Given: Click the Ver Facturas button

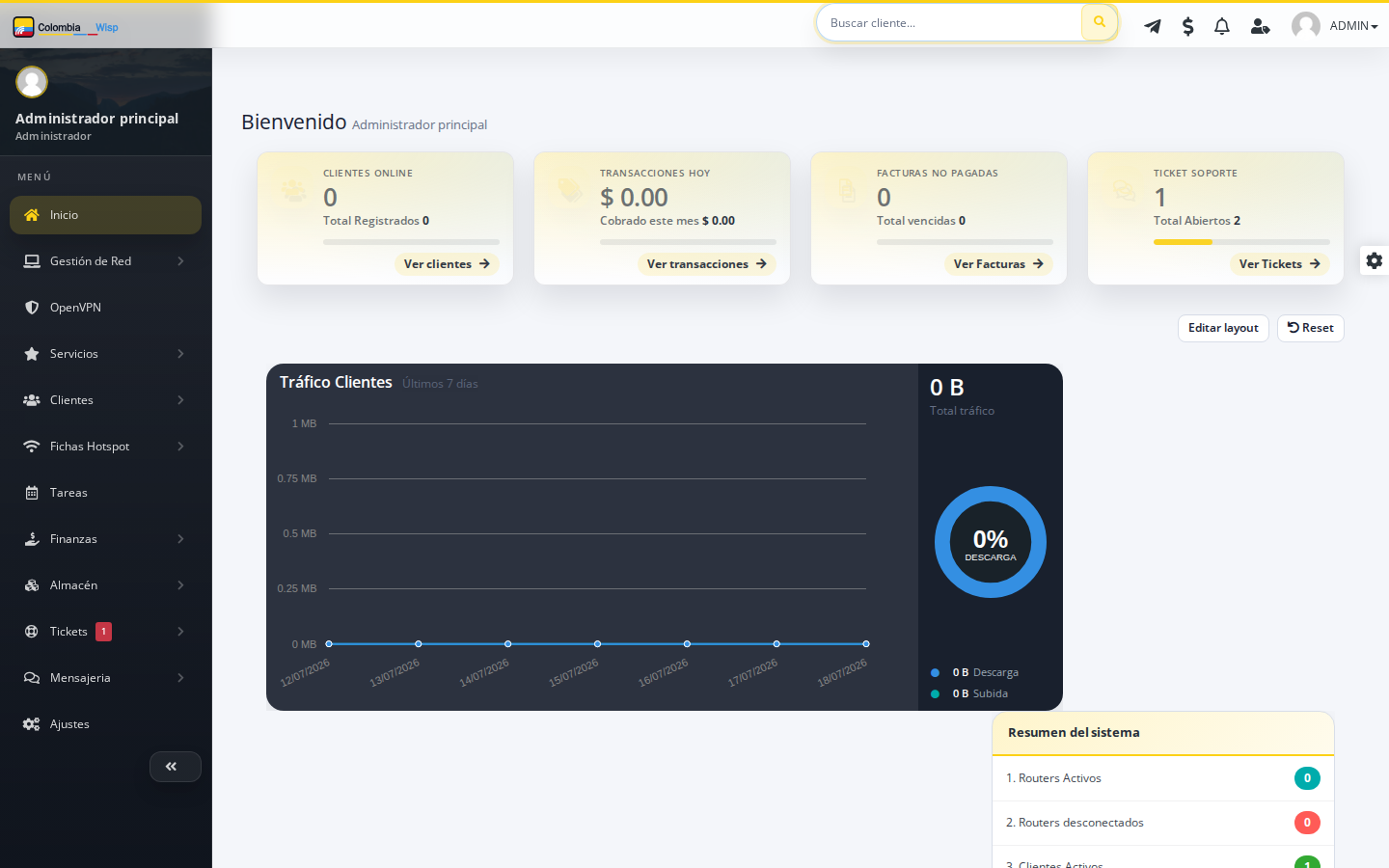Looking at the screenshot, I should point(998,264).
